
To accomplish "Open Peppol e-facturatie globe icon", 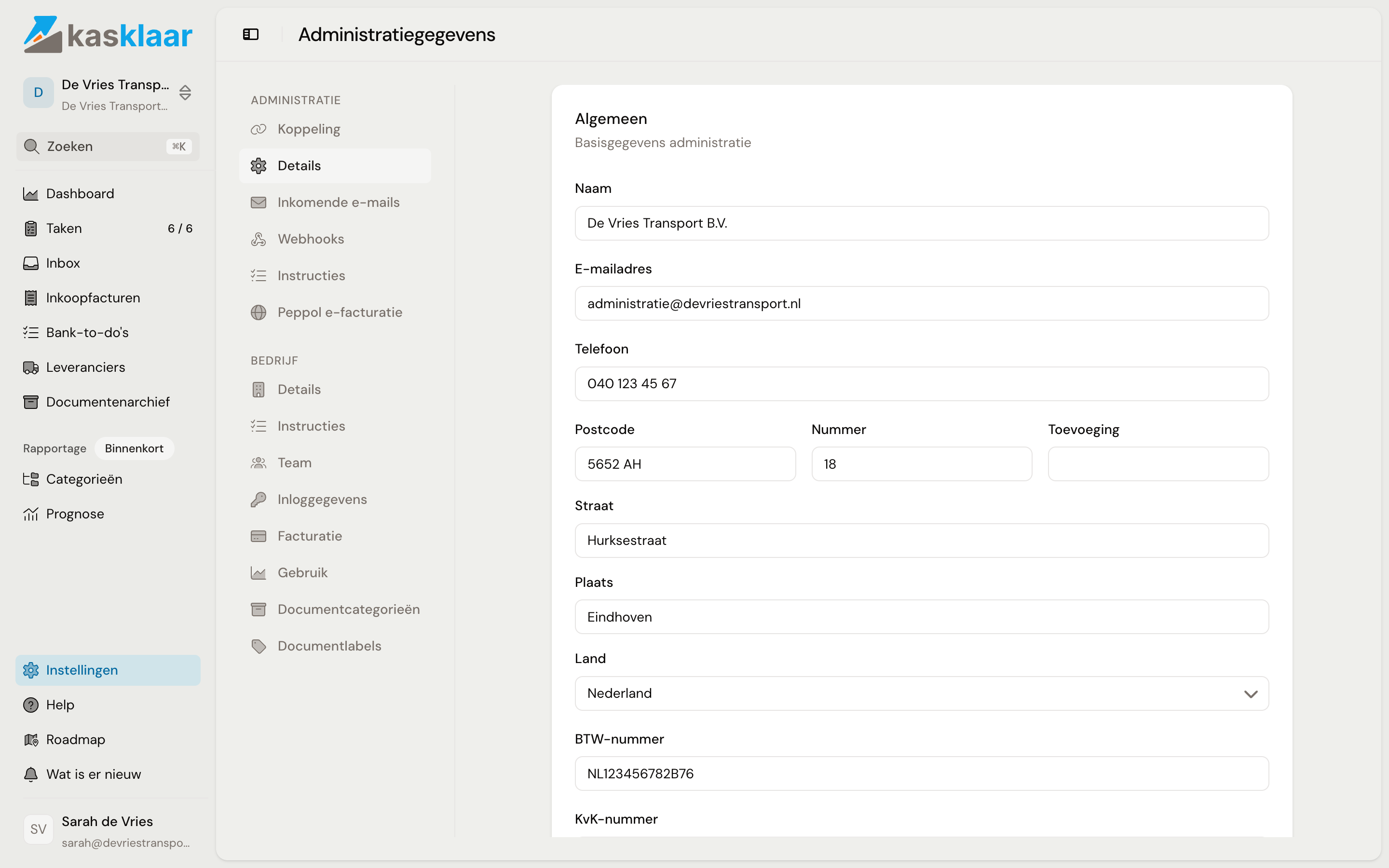I will (259, 312).
